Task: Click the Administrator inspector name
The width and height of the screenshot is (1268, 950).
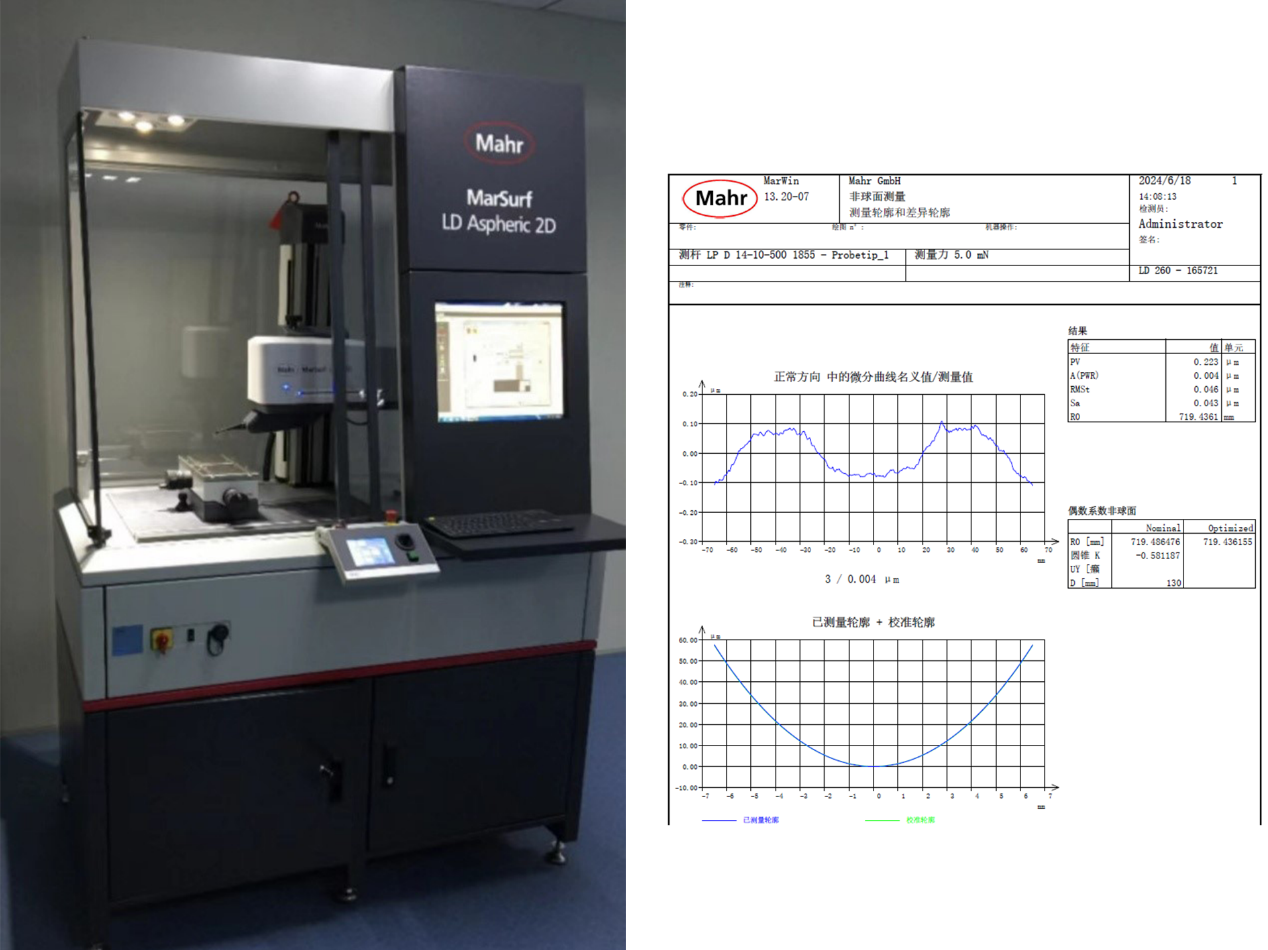Action: click(x=1180, y=224)
